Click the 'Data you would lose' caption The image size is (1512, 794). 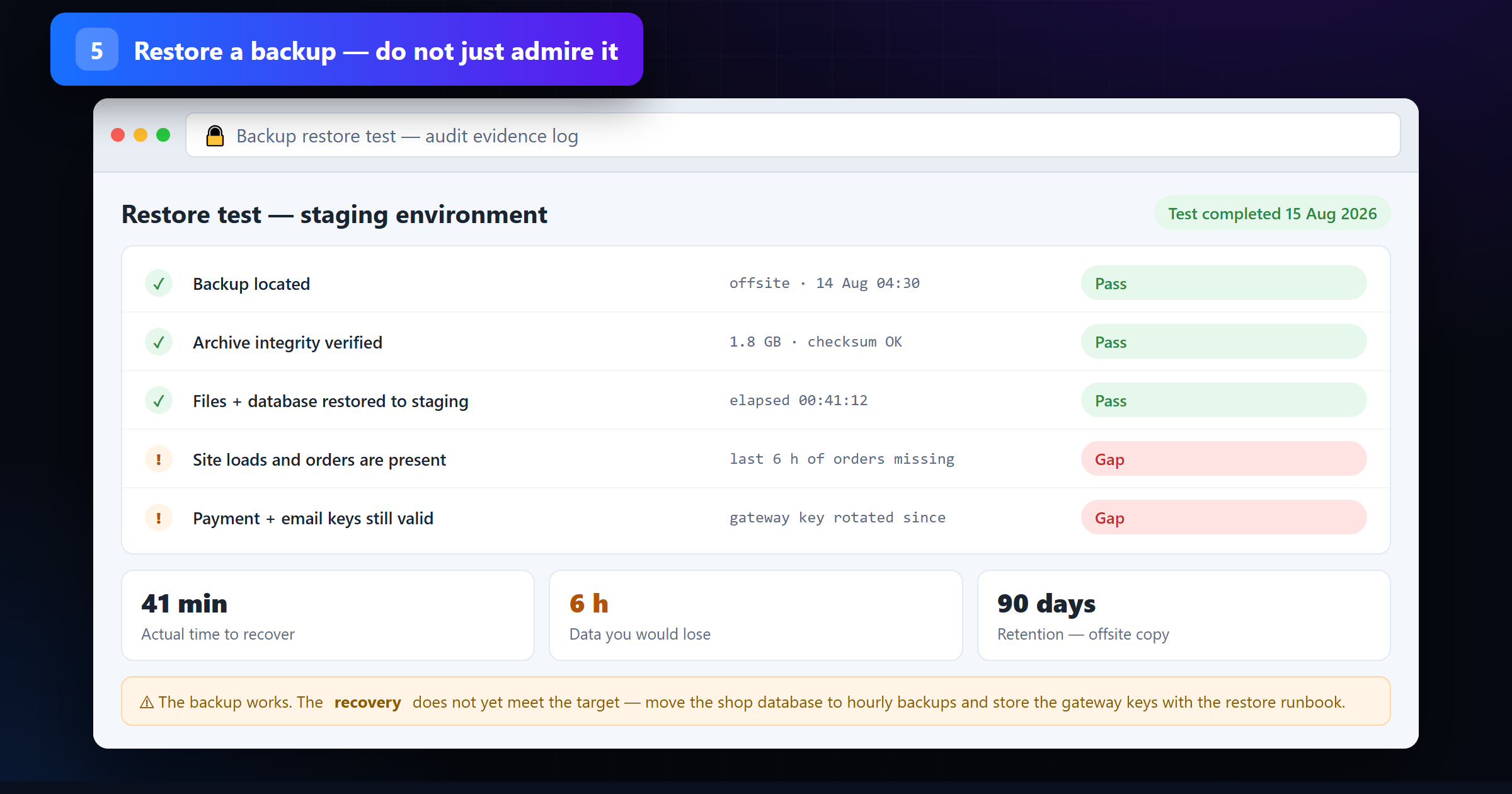[x=640, y=635]
